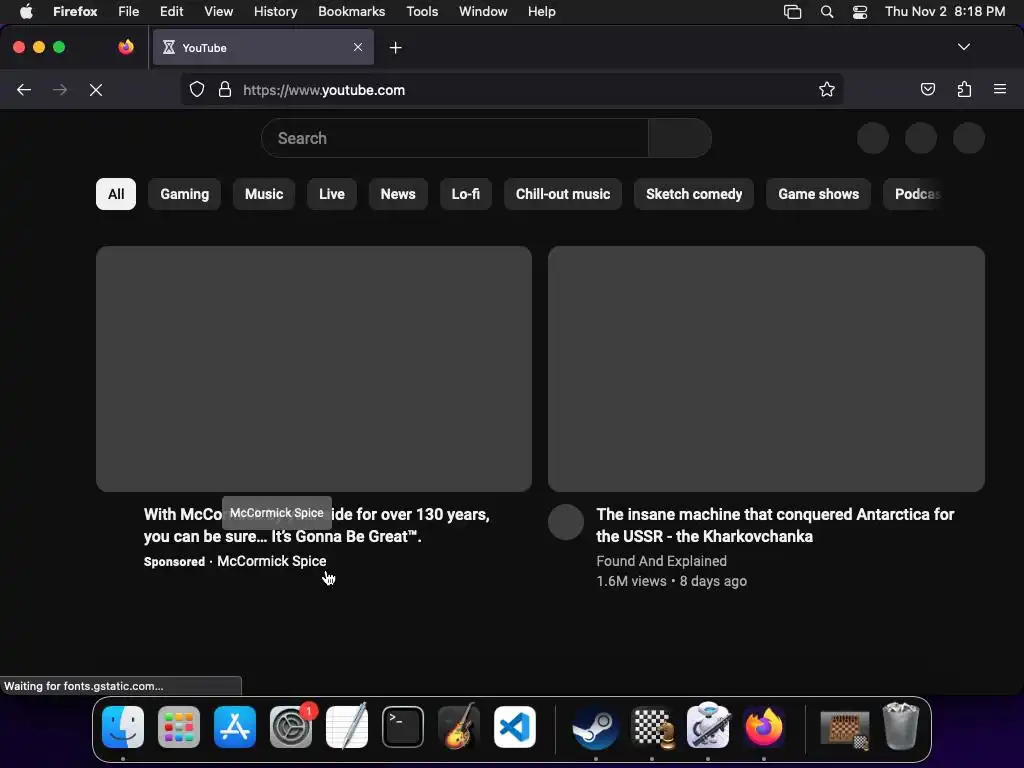Open Visual Studio Code from the dock
This screenshot has height=768, width=1024.
click(x=515, y=727)
